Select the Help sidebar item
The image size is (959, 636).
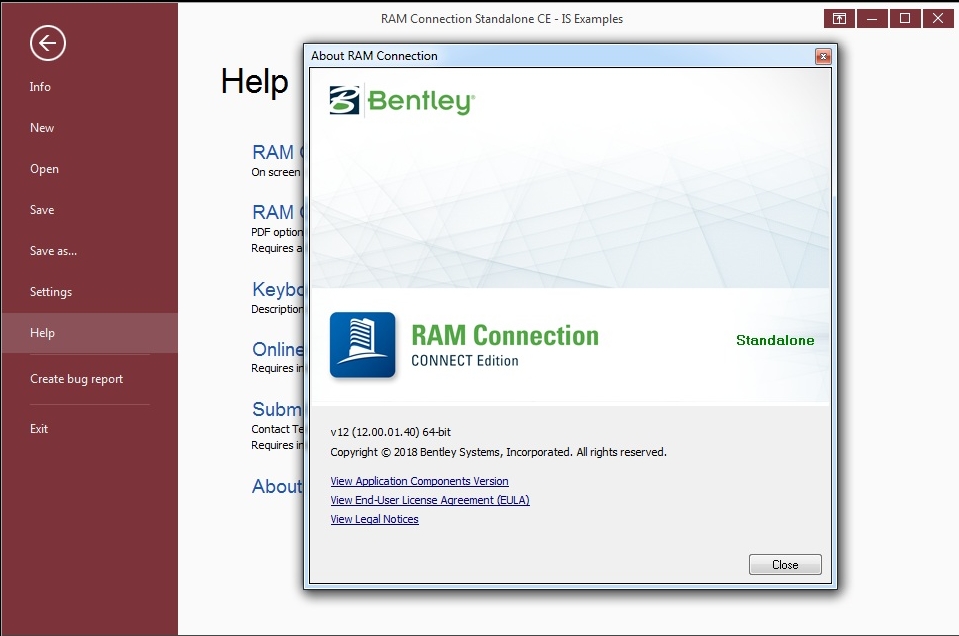tap(89, 333)
